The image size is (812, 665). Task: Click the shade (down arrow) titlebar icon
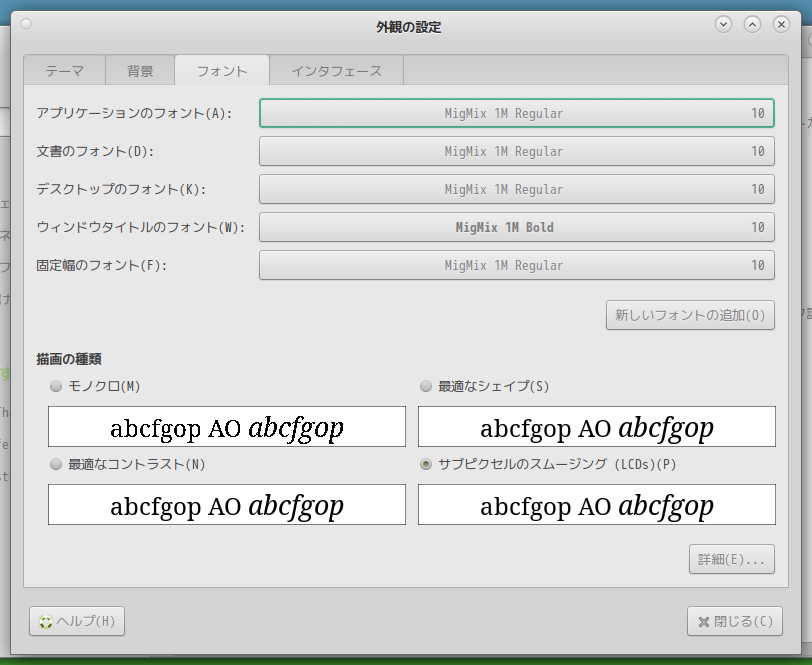click(723, 24)
